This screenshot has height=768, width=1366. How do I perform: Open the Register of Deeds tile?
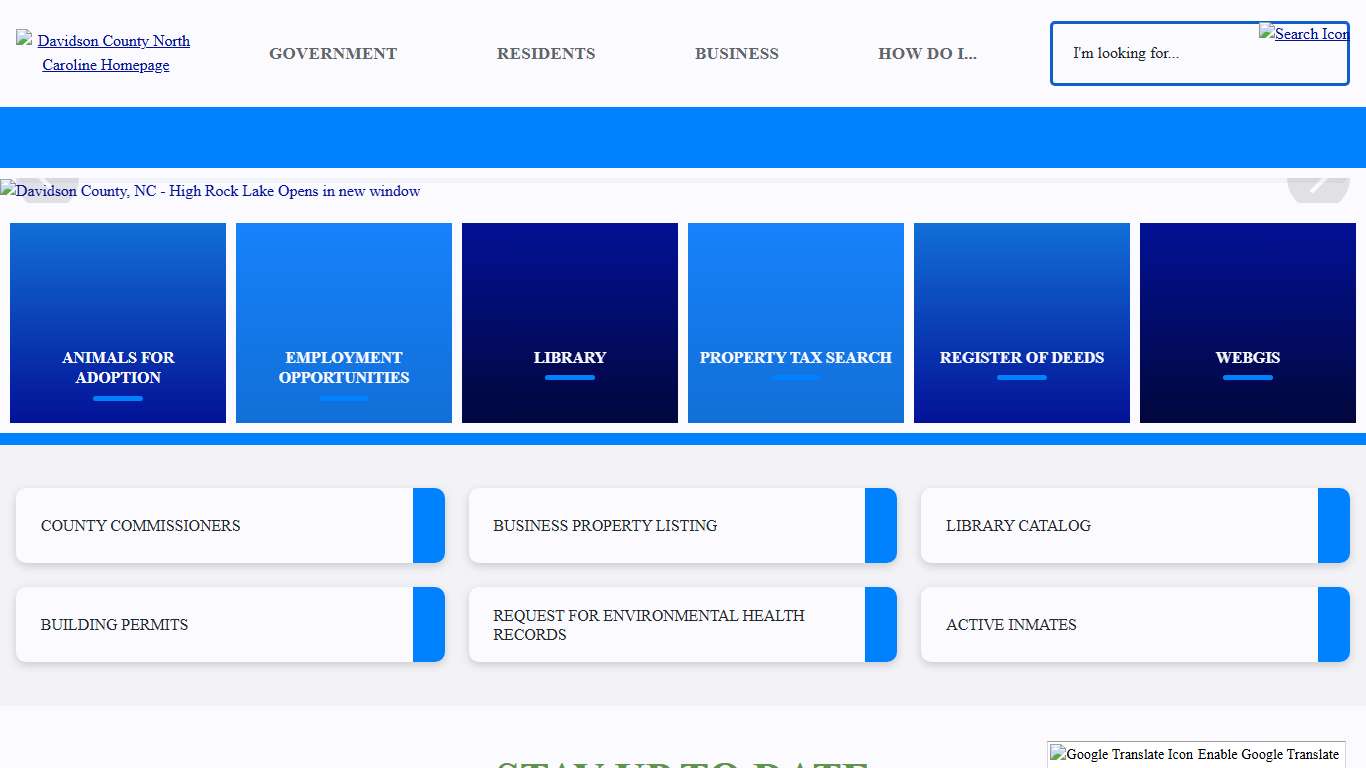[1021, 323]
